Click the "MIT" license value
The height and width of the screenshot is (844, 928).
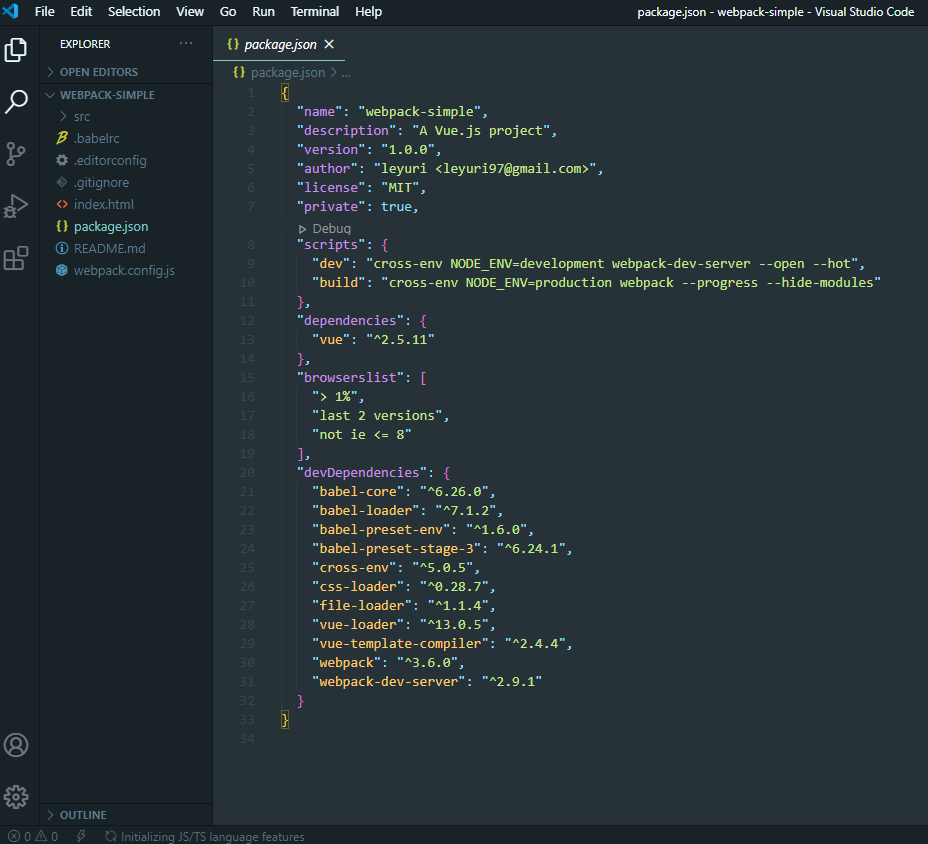[400, 188]
